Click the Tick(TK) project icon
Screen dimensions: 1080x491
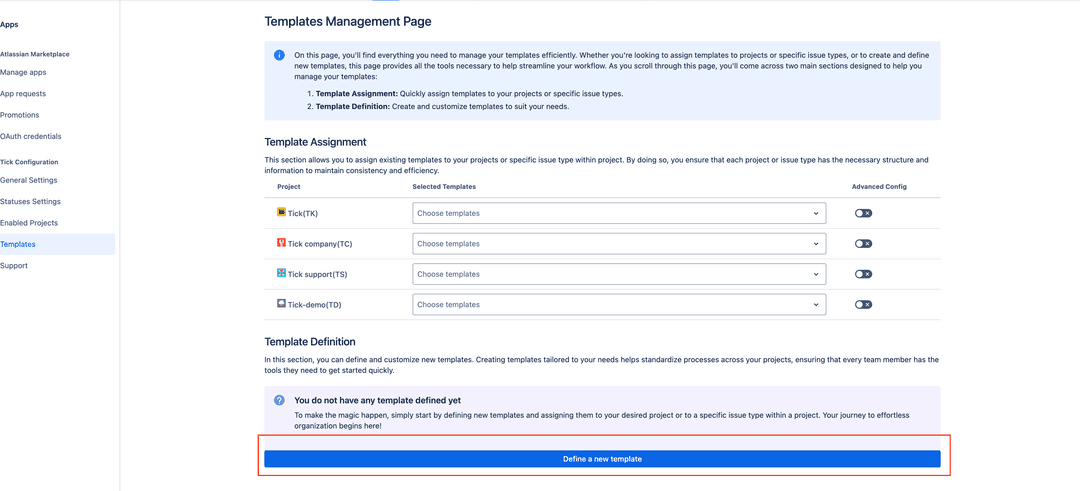pyautogui.click(x=282, y=212)
